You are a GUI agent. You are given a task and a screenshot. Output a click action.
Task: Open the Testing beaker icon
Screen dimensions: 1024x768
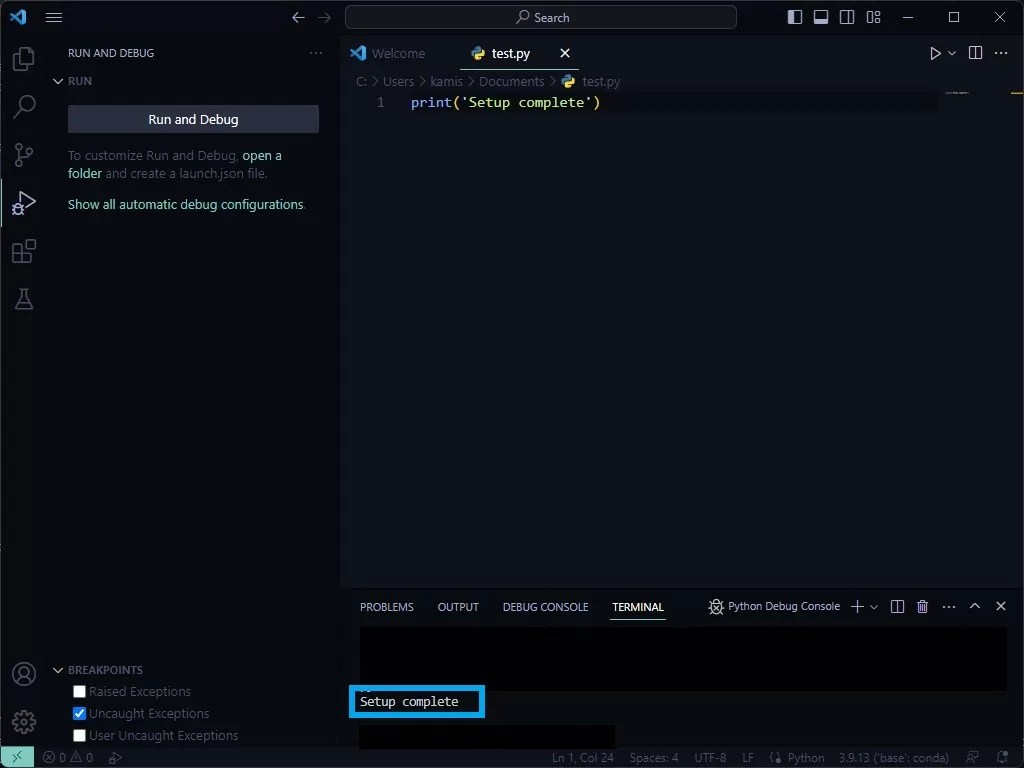[x=23, y=299]
